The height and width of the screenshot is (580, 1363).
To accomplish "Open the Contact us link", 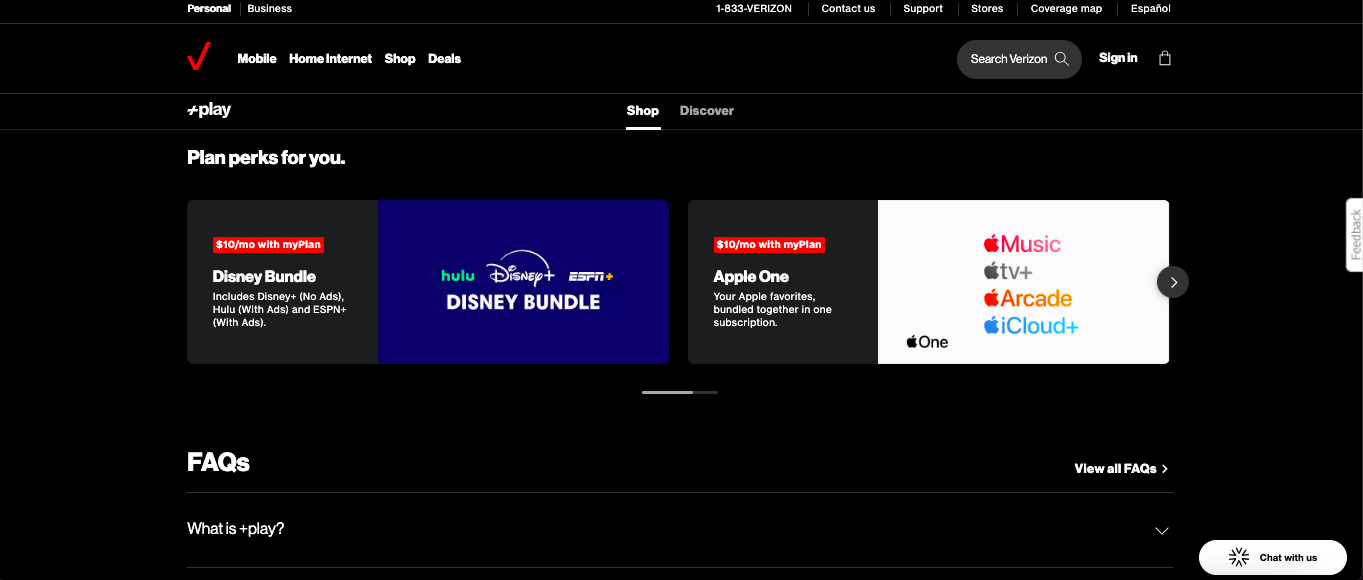I will pyautogui.click(x=848, y=9).
